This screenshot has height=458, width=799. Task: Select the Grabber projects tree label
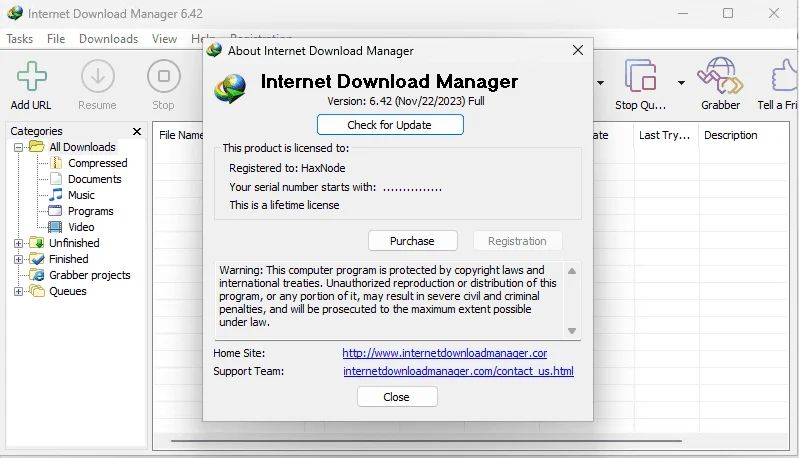(90, 275)
